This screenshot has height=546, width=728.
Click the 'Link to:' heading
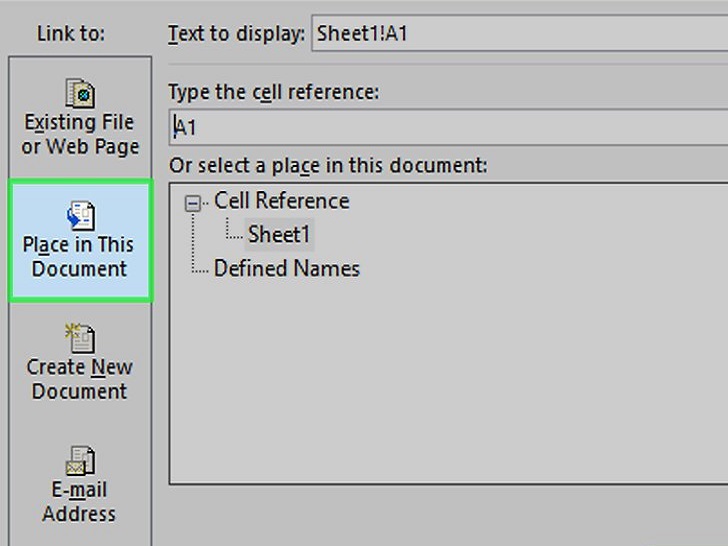(x=71, y=33)
